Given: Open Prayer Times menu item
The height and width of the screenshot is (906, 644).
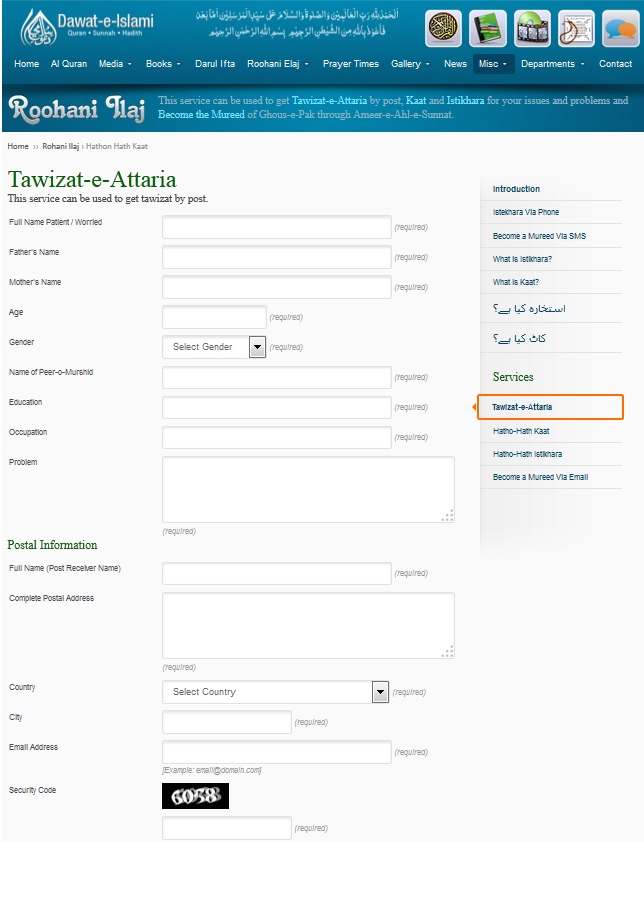Looking at the screenshot, I should pos(351,64).
